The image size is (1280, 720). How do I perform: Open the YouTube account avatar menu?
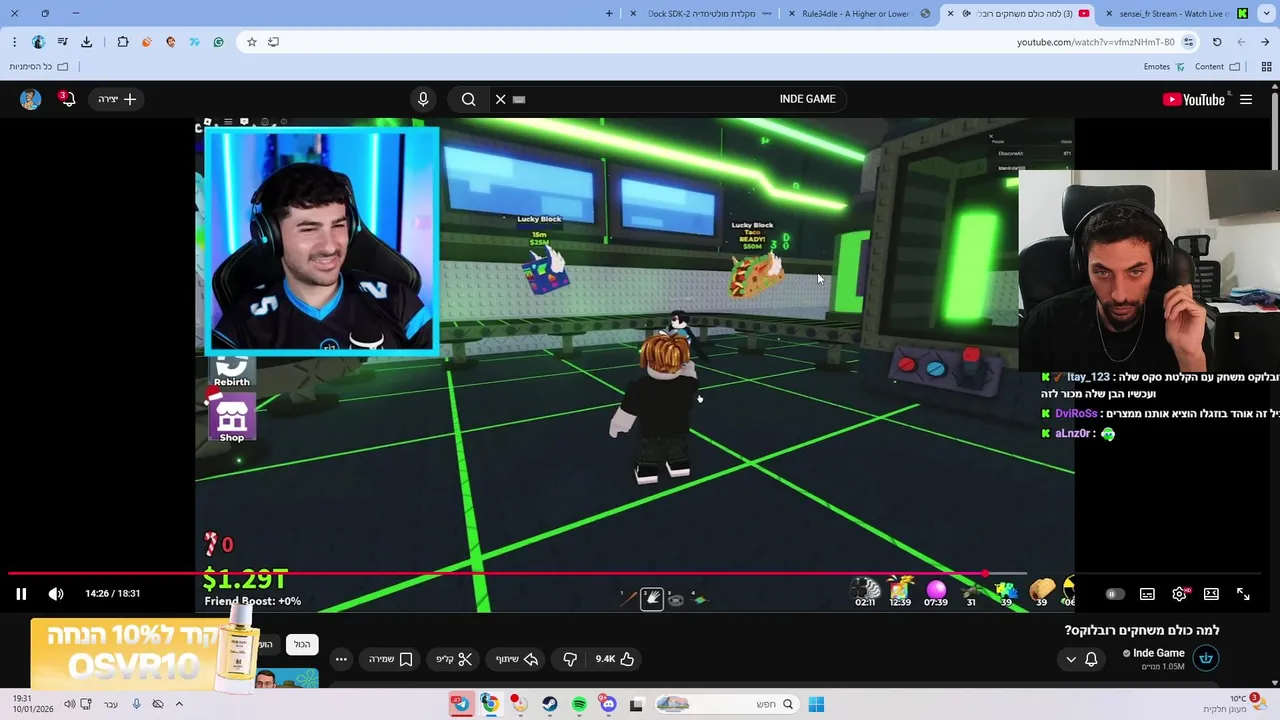click(x=30, y=99)
